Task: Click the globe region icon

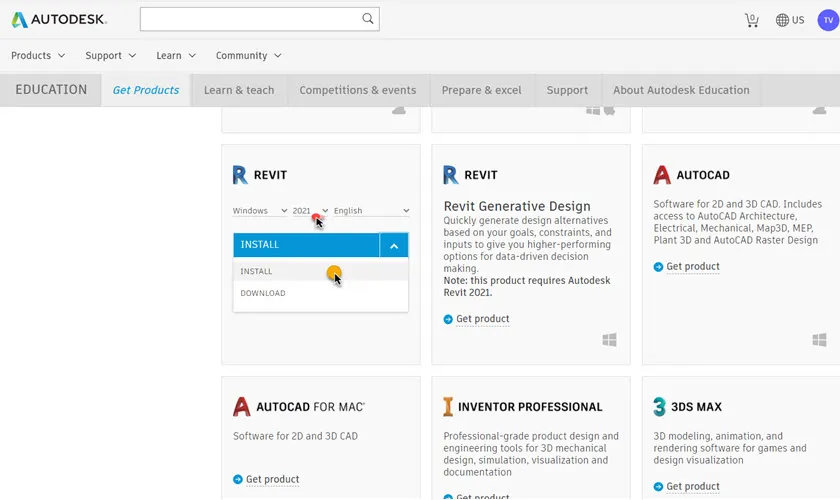Action: click(782, 20)
